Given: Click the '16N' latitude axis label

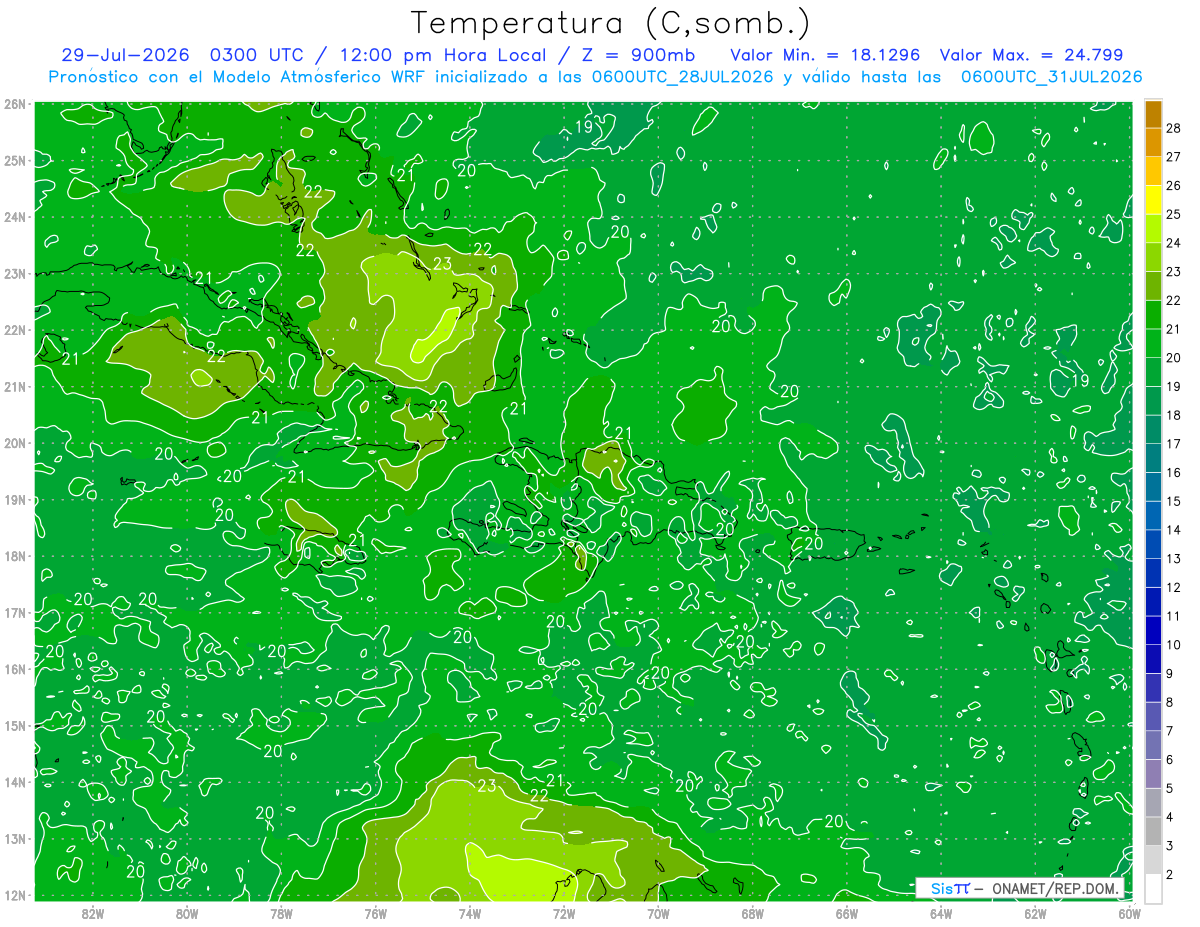Looking at the screenshot, I should click(x=14, y=669).
